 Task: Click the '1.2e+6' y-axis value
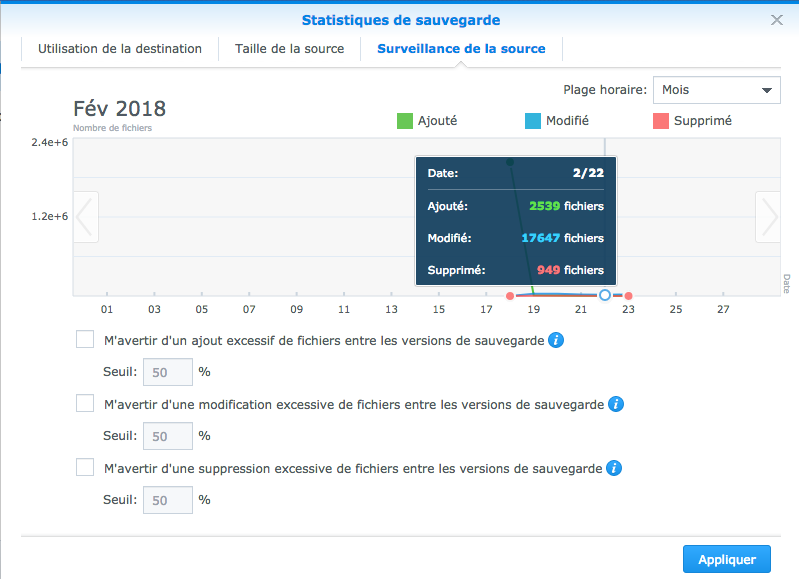click(x=49, y=216)
